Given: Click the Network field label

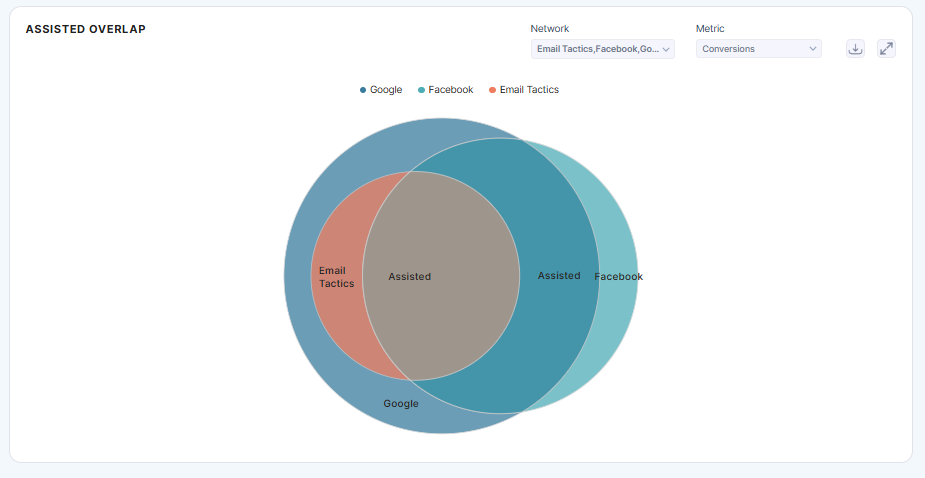Looking at the screenshot, I should click(x=549, y=29).
